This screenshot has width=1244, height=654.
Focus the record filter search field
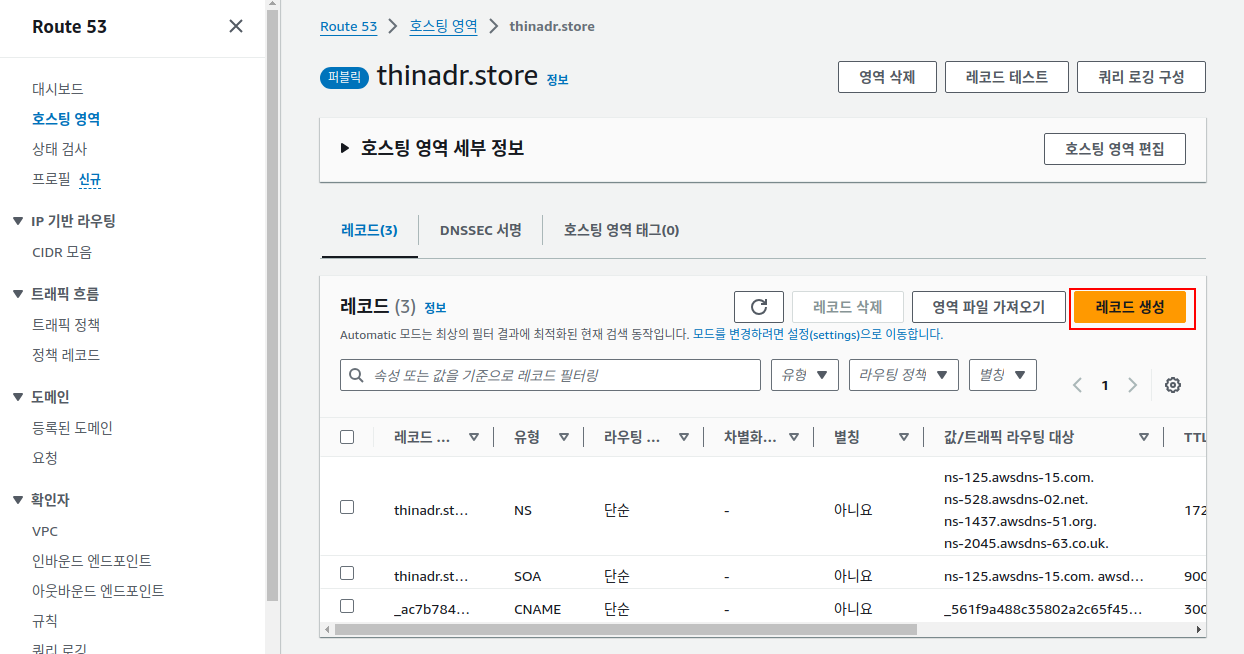(550, 375)
